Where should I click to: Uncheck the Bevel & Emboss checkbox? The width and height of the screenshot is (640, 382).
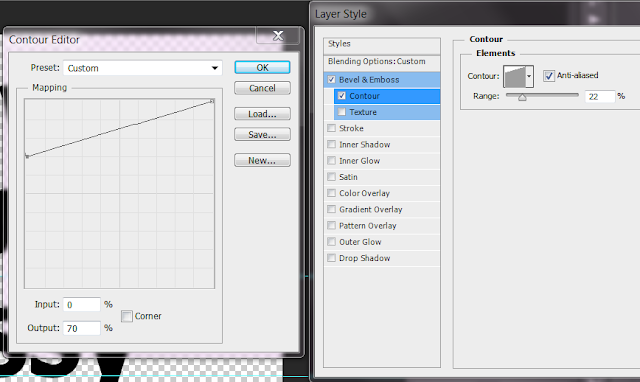tap(331, 79)
